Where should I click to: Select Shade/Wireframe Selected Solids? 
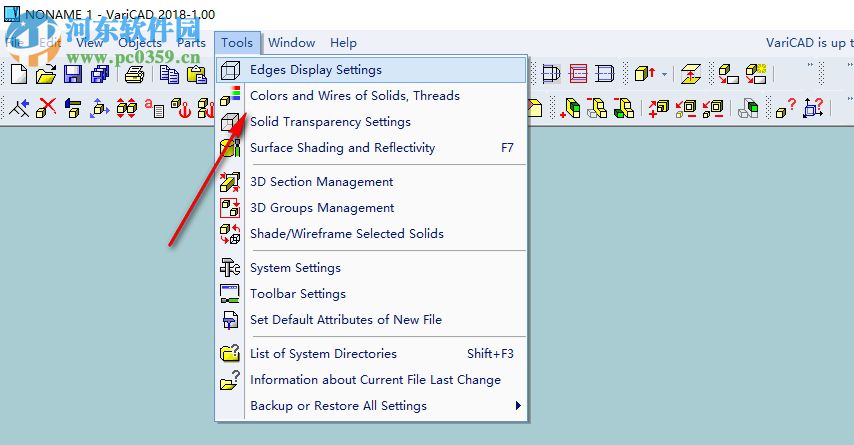(x=371, y=234)
